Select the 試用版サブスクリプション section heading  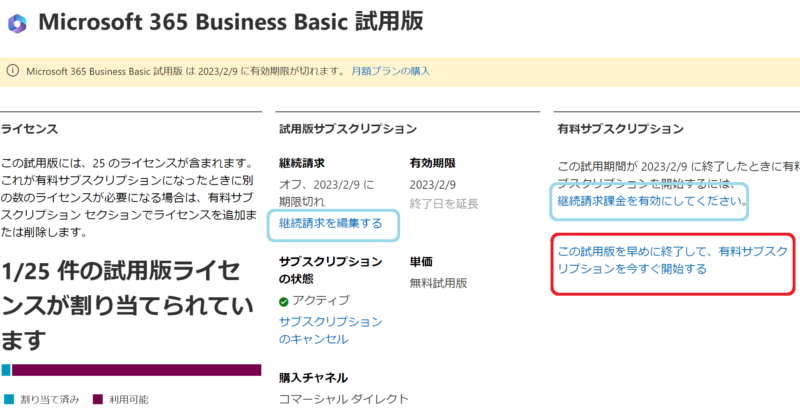pos(347,129)
